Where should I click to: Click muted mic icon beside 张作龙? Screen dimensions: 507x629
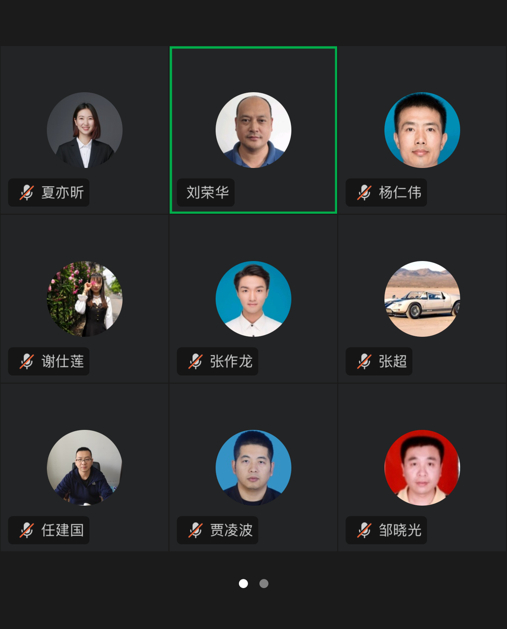click(x=196, y=361)
